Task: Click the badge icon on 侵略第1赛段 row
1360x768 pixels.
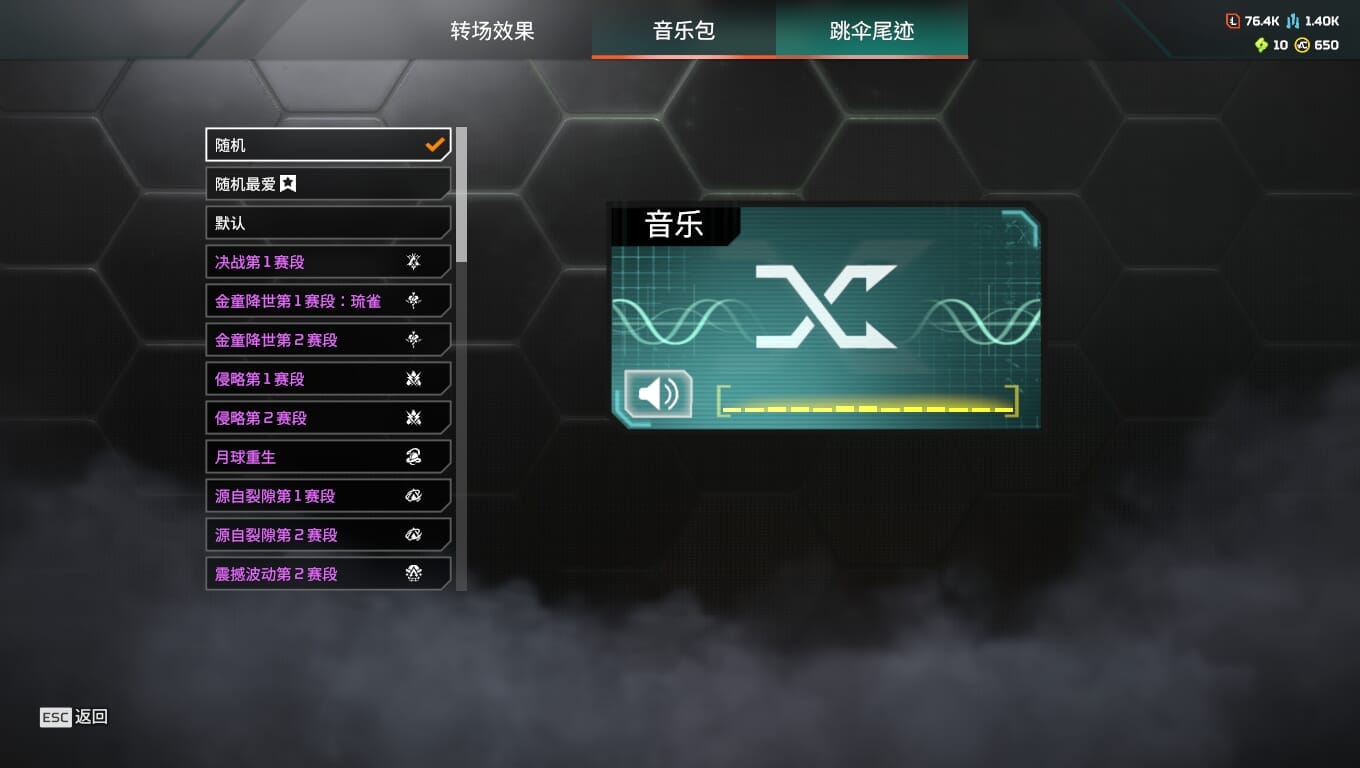Action: [x=414, y=379]
